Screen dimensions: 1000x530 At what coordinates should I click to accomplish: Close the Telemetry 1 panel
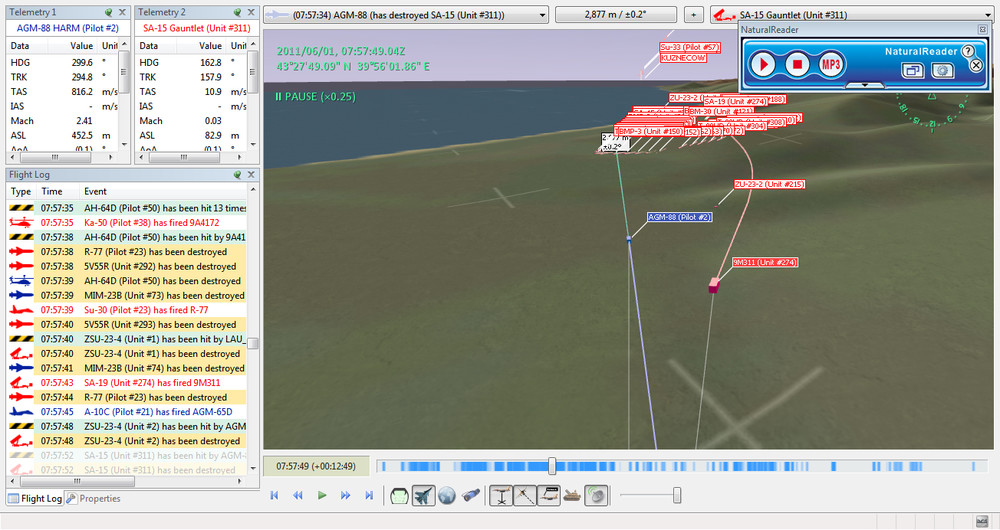[122, 12]
